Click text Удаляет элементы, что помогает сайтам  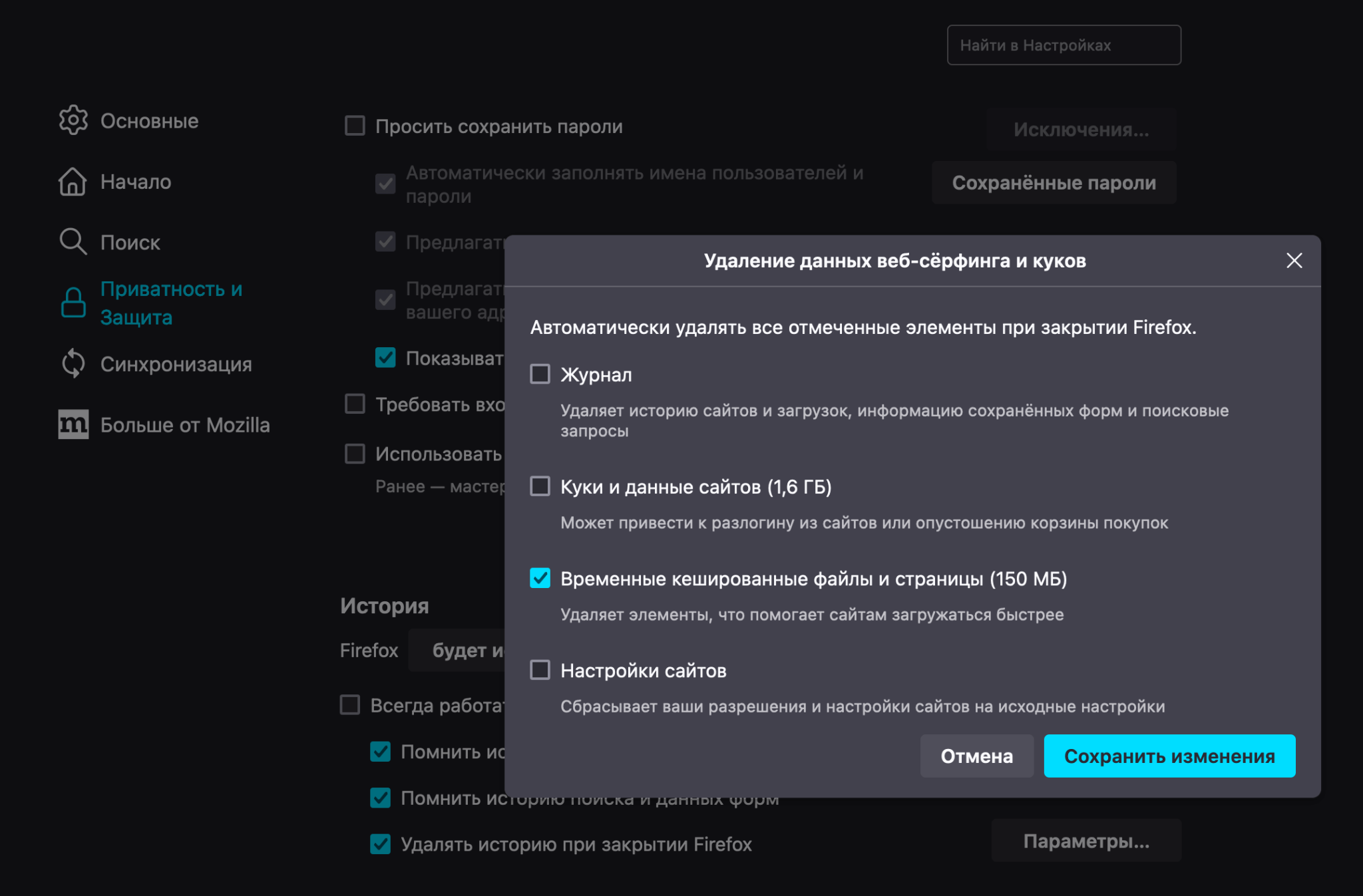tap(812, 615)
